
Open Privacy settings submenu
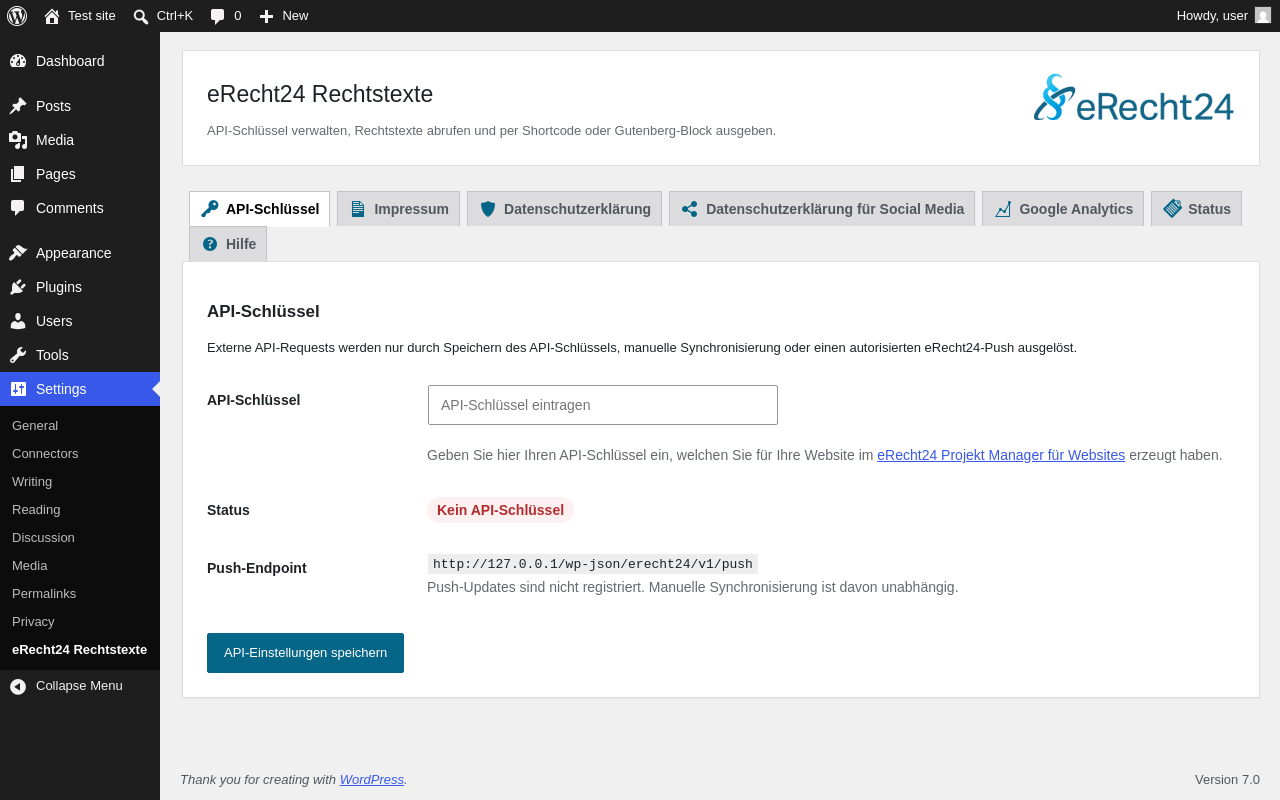[x=33, y=621]
